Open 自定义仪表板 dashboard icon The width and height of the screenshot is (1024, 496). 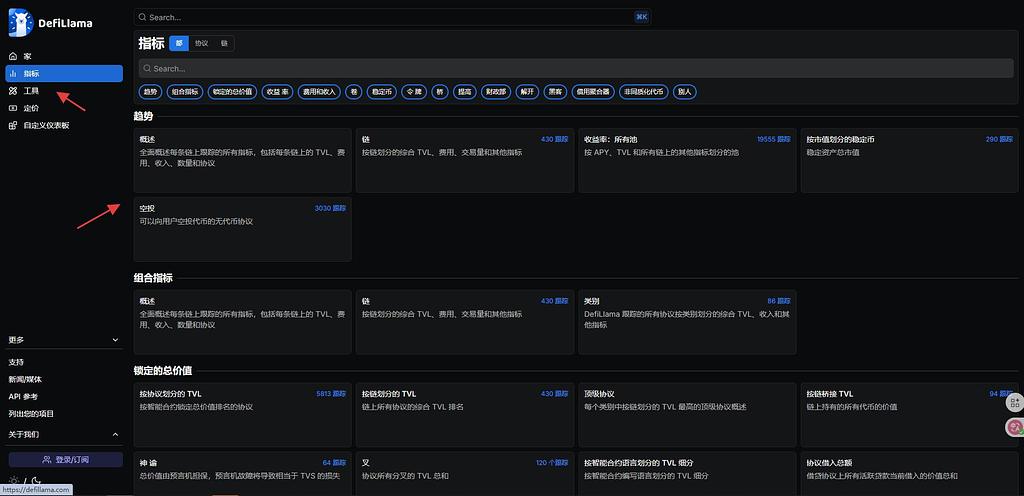coord(13,125)
